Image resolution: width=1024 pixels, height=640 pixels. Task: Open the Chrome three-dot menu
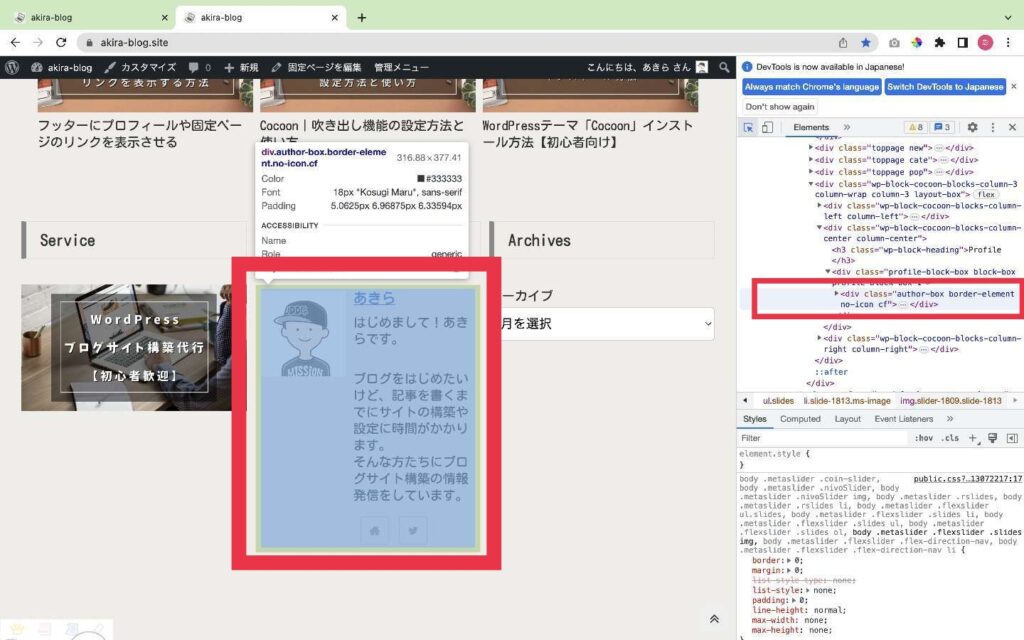point(1008,42)
